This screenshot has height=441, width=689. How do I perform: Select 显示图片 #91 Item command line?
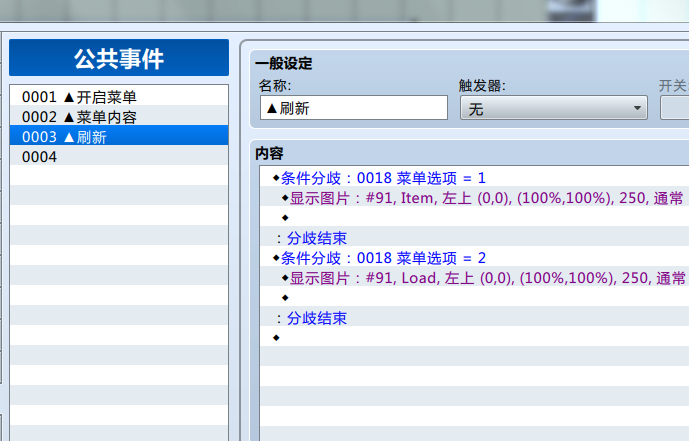tap(475, 198)
